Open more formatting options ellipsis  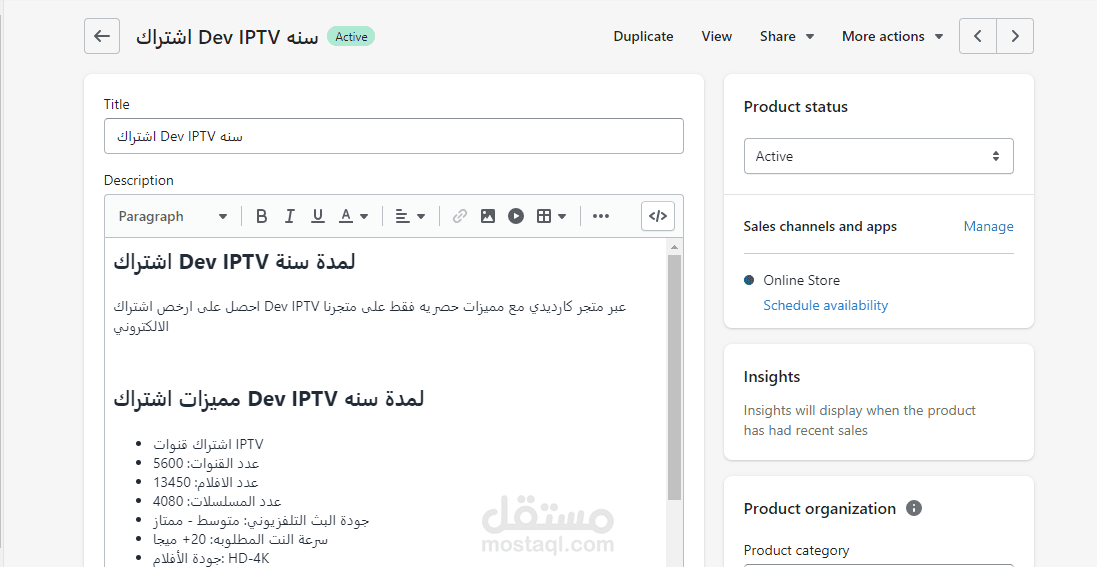pyautogui.click(x=601, y=216)
